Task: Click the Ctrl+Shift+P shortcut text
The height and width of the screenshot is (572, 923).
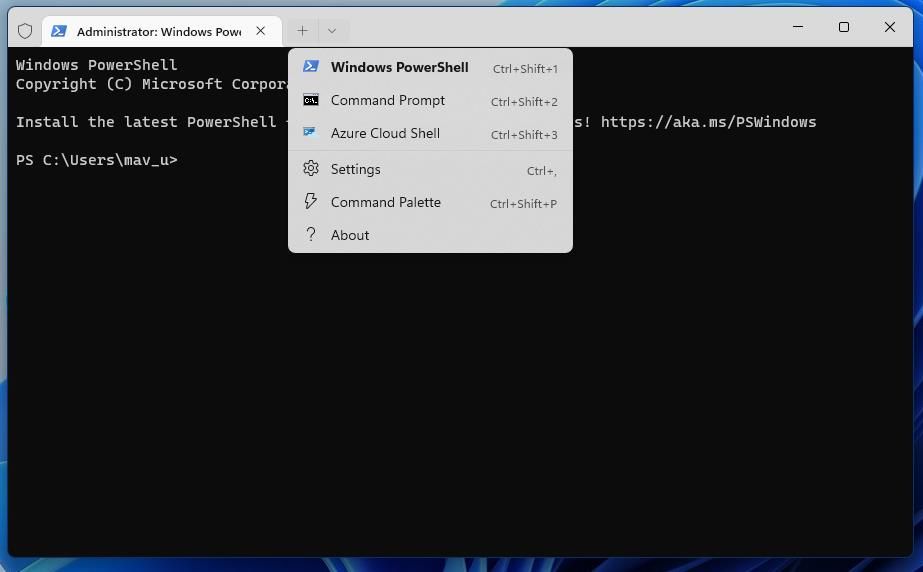Action: (x=523, y=204)
